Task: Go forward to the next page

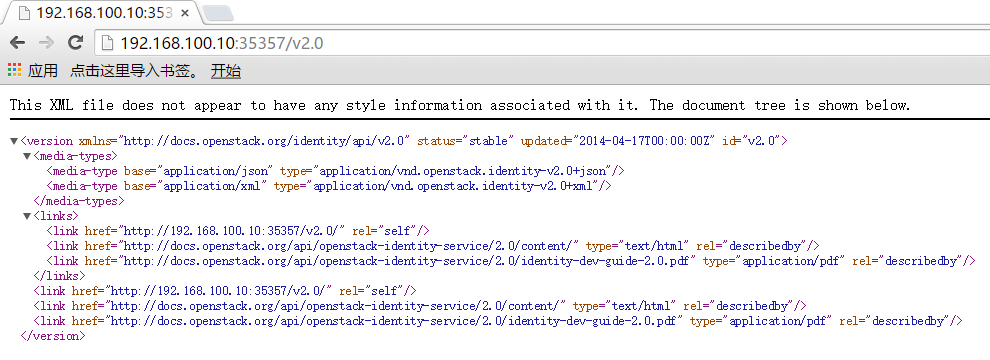Action: pyautogui.click(x=46, y=43)
